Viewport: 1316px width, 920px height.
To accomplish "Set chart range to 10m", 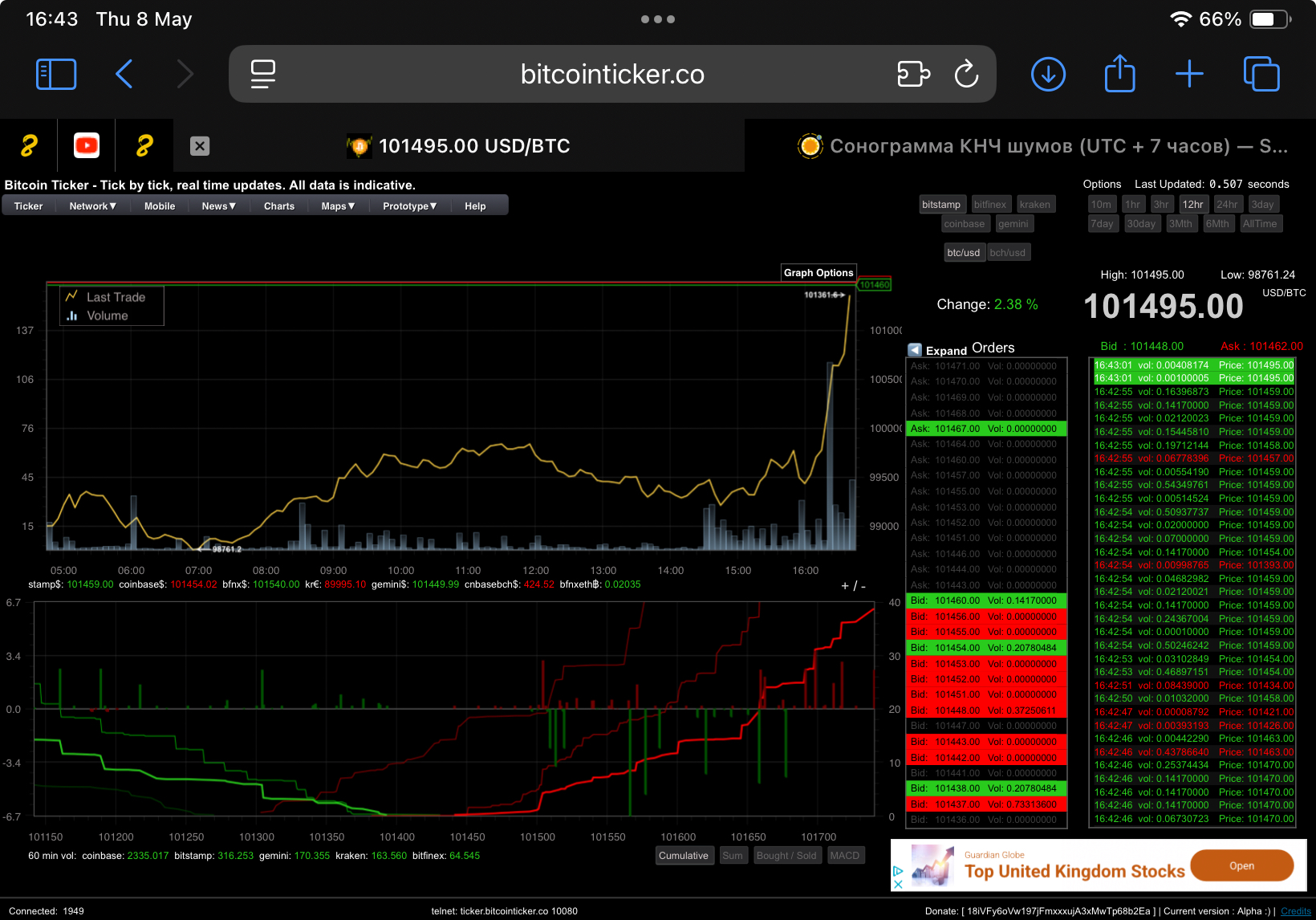I will (x=1102, y=205).
